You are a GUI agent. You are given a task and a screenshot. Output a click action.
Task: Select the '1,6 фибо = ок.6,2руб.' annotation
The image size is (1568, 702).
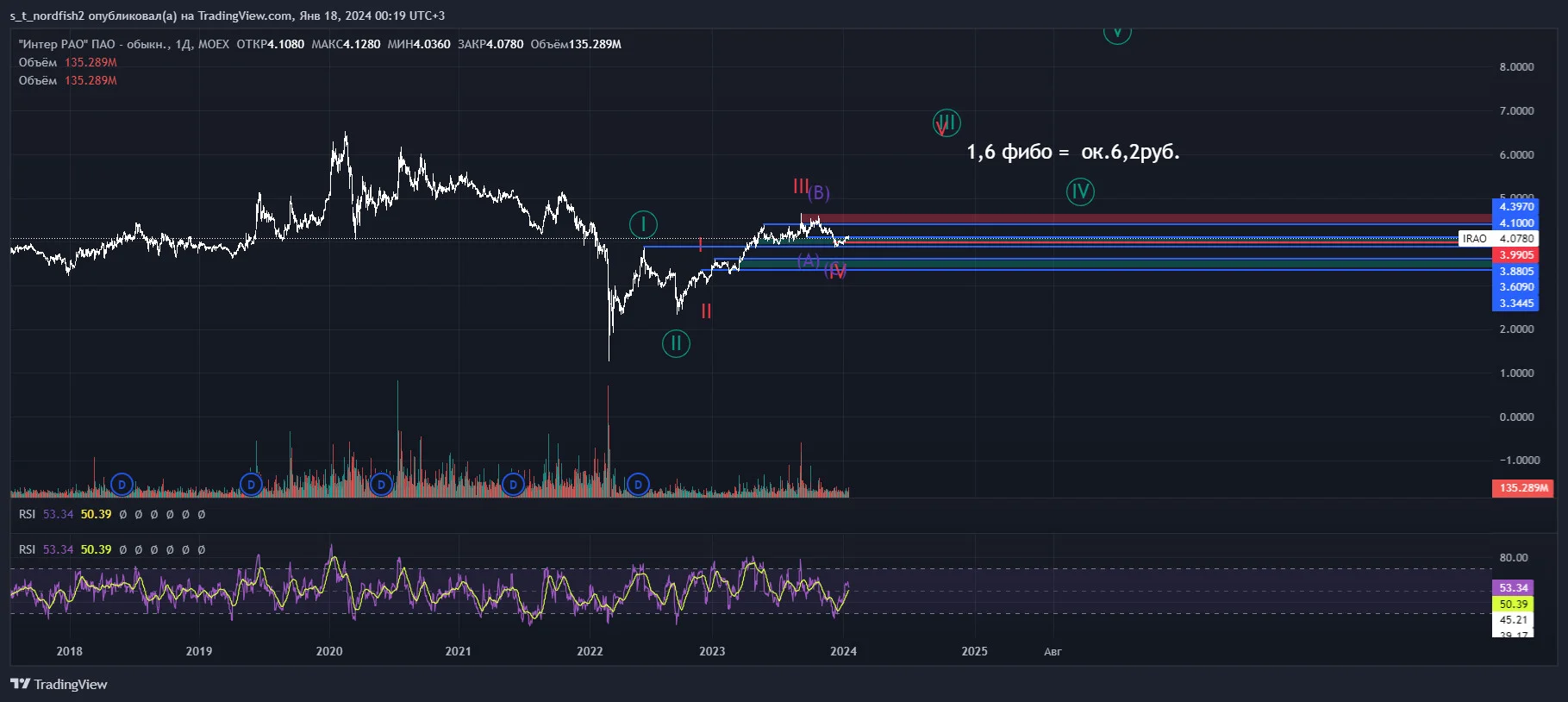coord(1072,152)
